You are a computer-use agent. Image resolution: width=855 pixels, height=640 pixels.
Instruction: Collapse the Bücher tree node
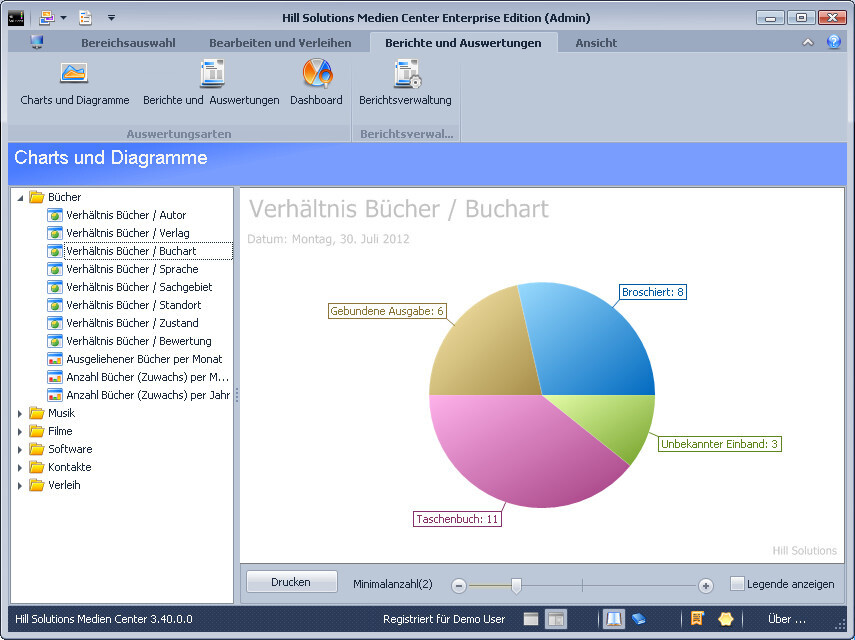[20, 198]
